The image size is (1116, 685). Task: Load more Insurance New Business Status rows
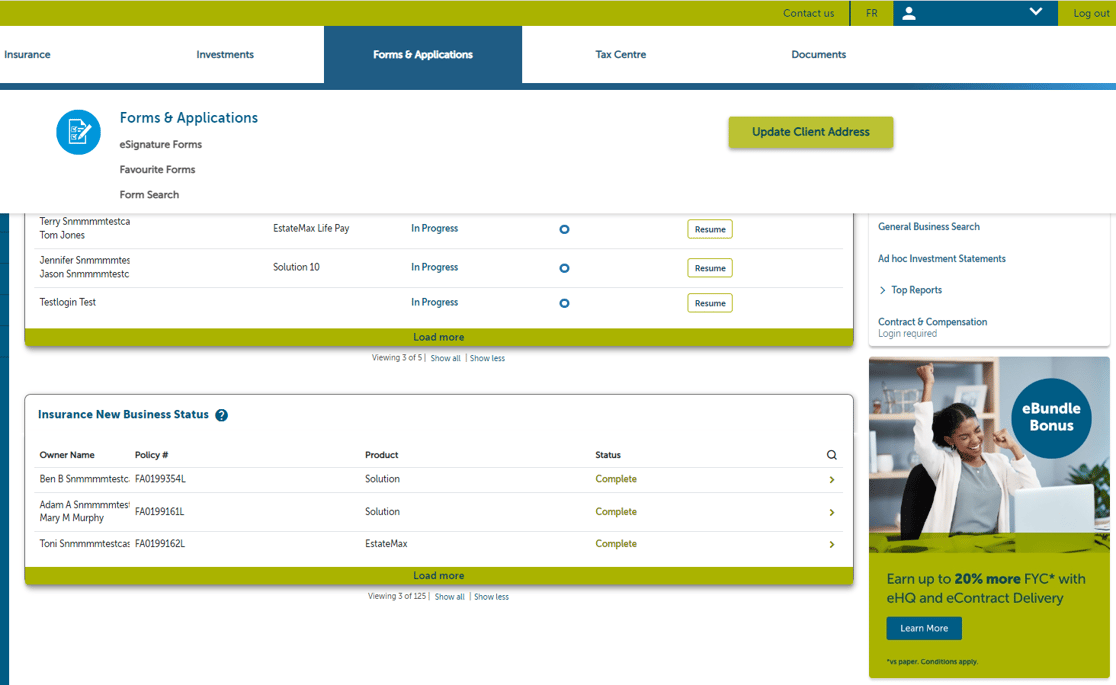[x=438, y=576]
